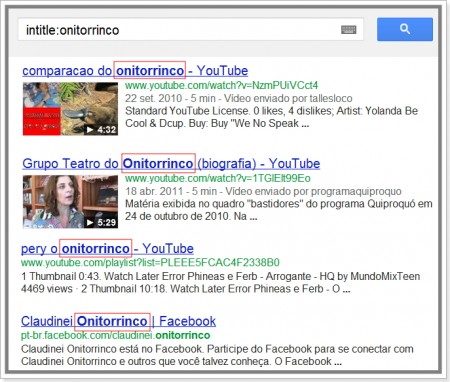
Task: Open "pery o onitorrinco - YouTube" result
Action: click(107, 249)
